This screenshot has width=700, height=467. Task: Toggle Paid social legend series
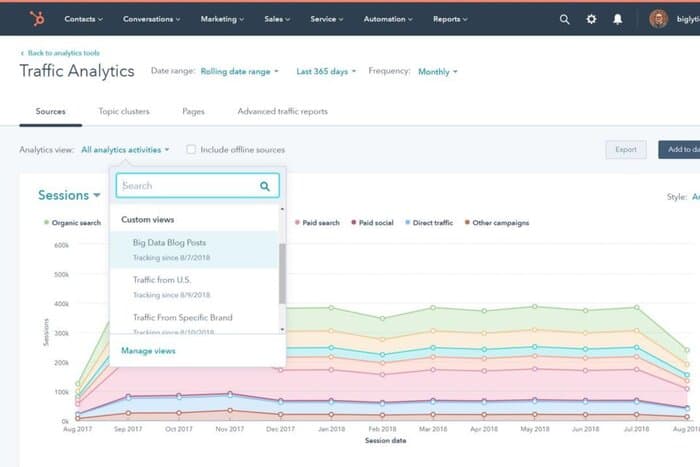tap(372, 222)
